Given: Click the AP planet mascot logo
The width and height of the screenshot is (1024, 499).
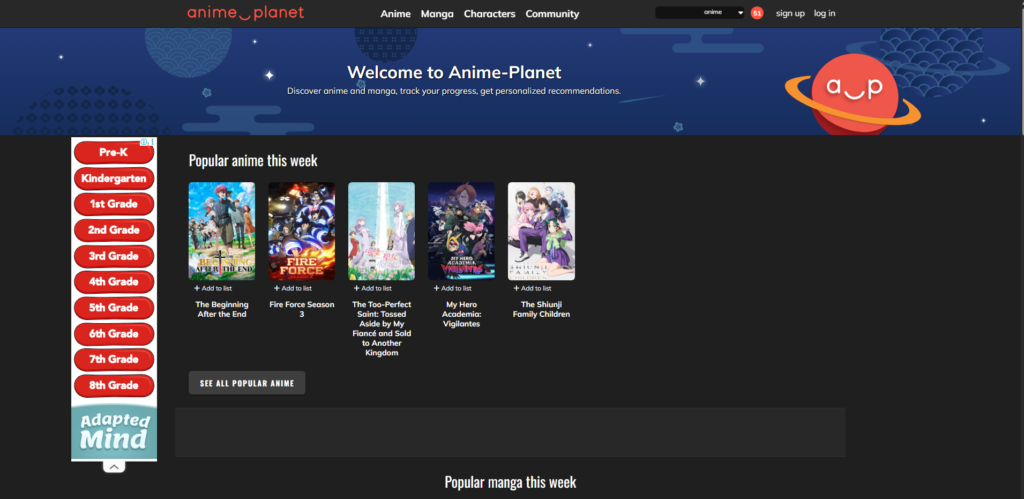Looking at the screenshot, I should tap(854, 92).
